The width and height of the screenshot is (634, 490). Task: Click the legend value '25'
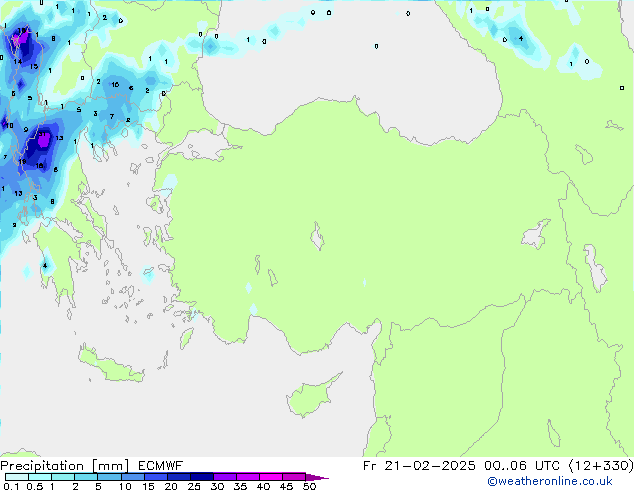194,486
